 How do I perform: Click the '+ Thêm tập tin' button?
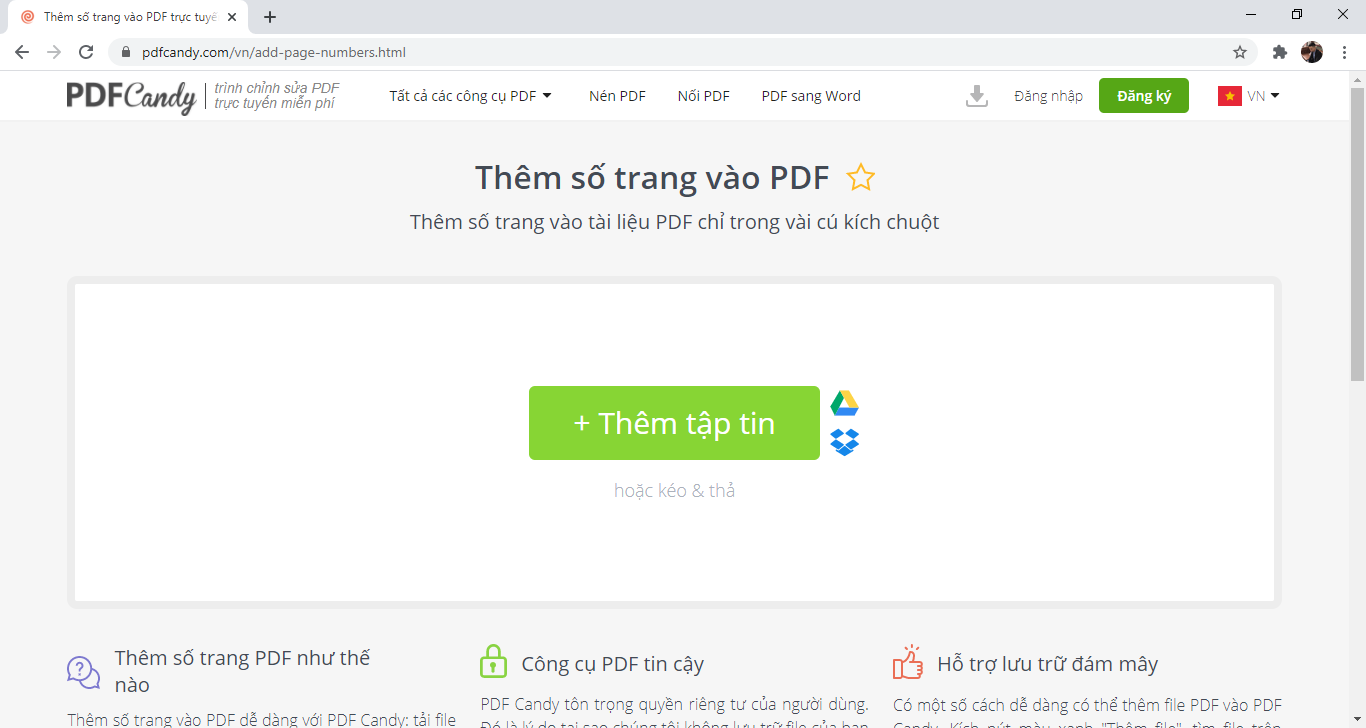(x=674, y=423)
